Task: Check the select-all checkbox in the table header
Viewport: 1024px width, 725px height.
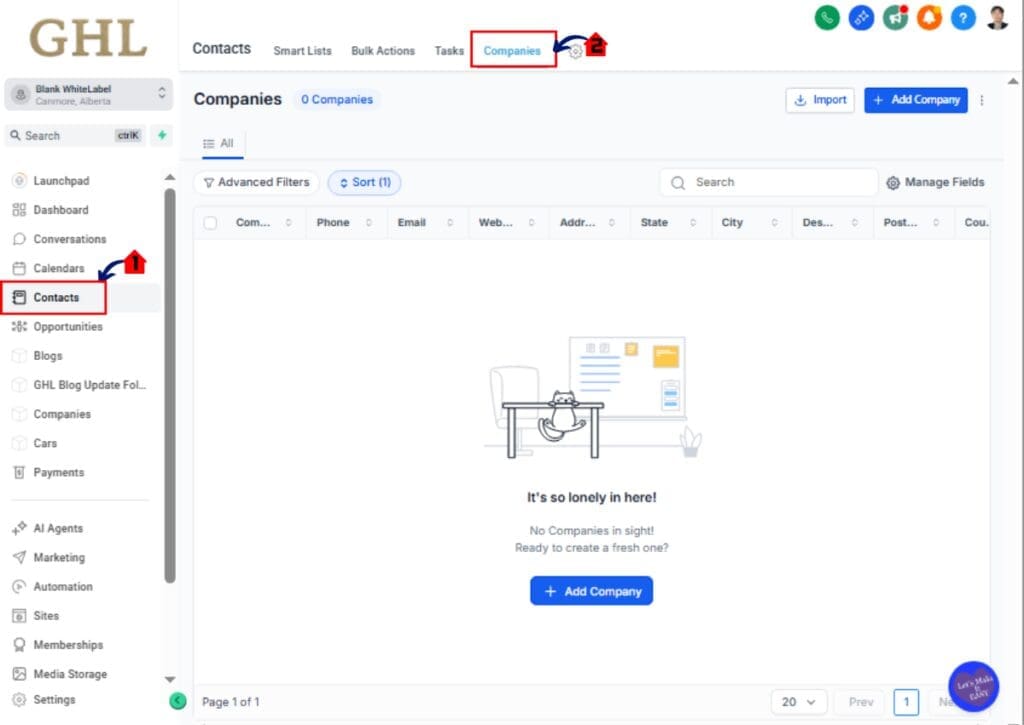Action: click(x=209, y=222)
